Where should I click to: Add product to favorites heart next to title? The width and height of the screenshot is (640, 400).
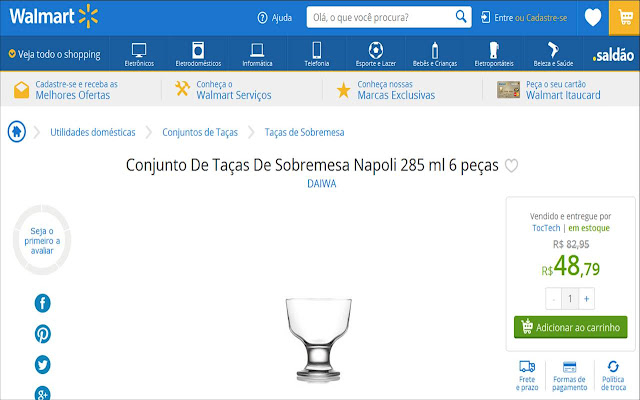coord(511,165)
